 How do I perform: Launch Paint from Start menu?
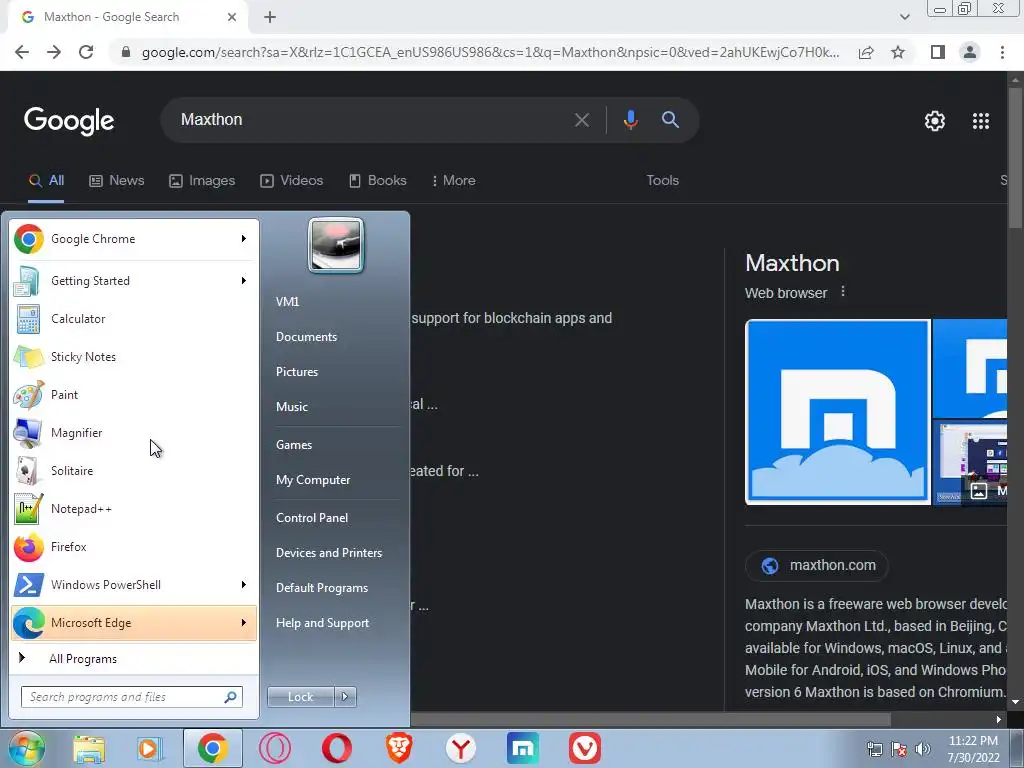[x=134, y=394]
